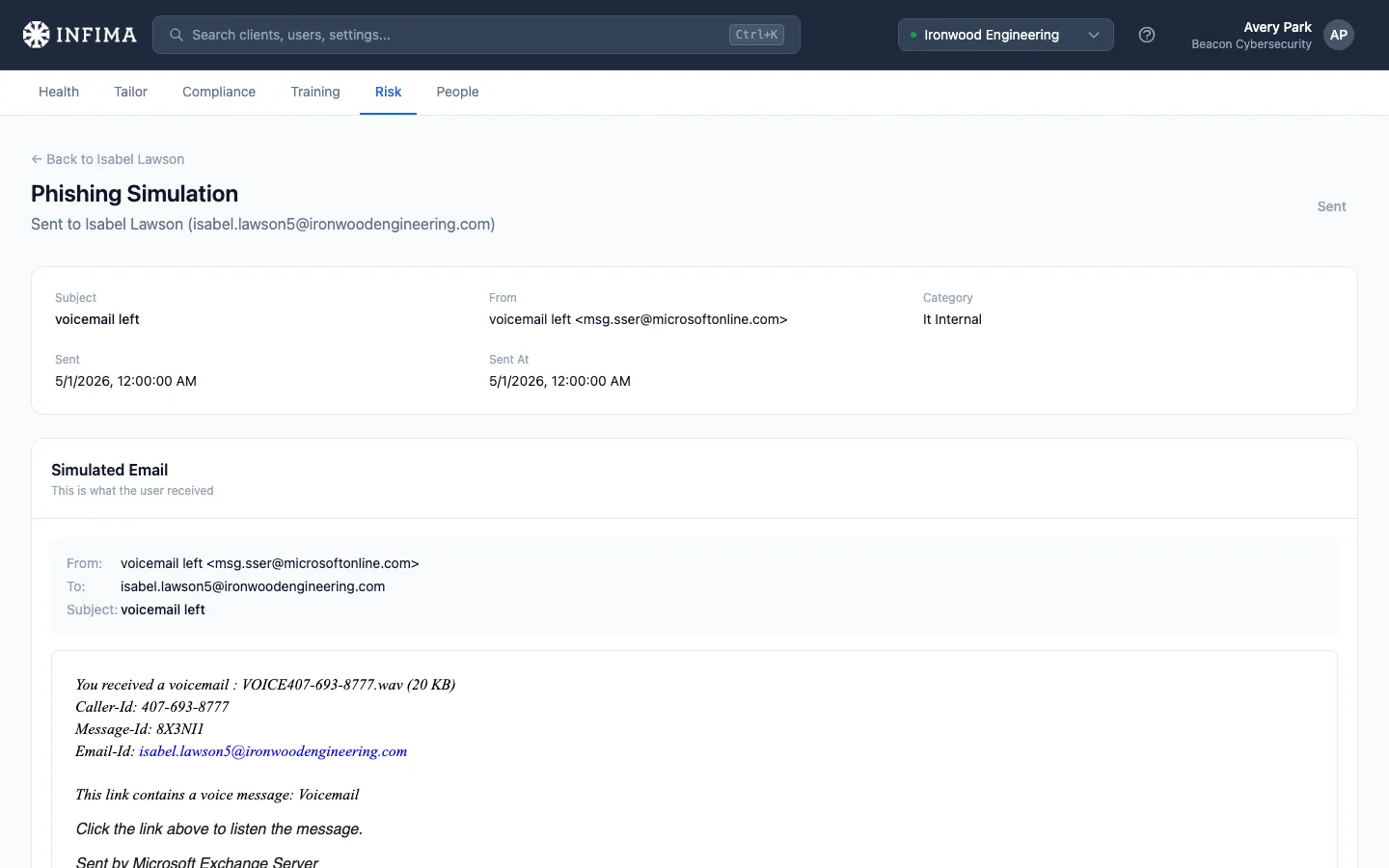Go back to Isabel Lawson link
Screen dimensions: 1389x868
tap(108, 159)
